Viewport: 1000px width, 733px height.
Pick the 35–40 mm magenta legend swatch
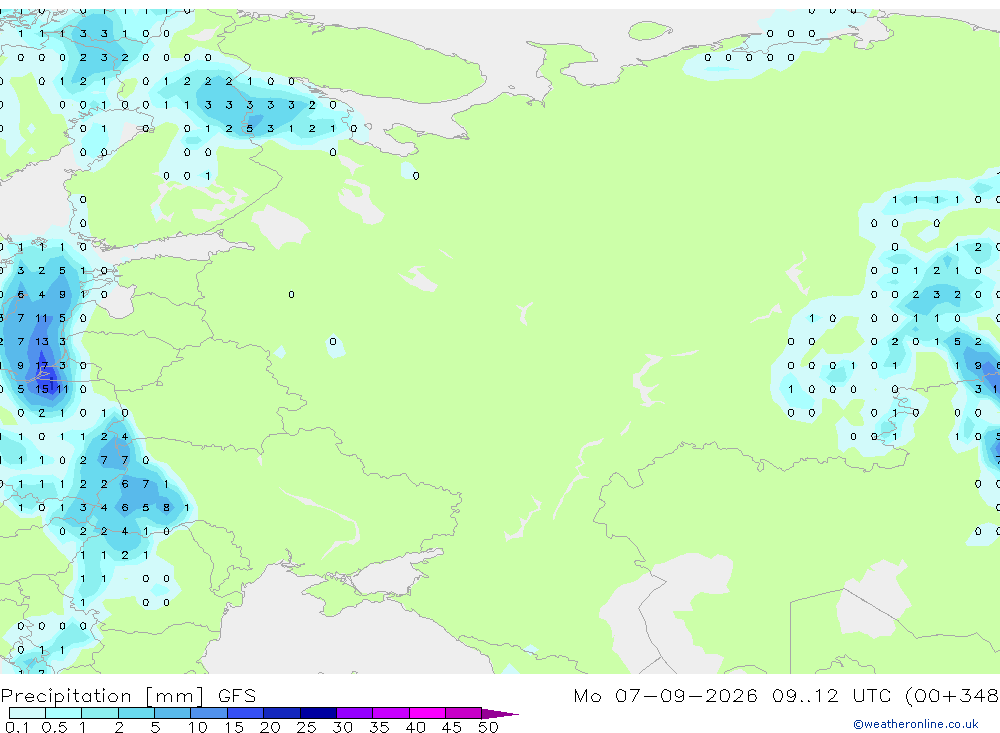click(391, 713)
